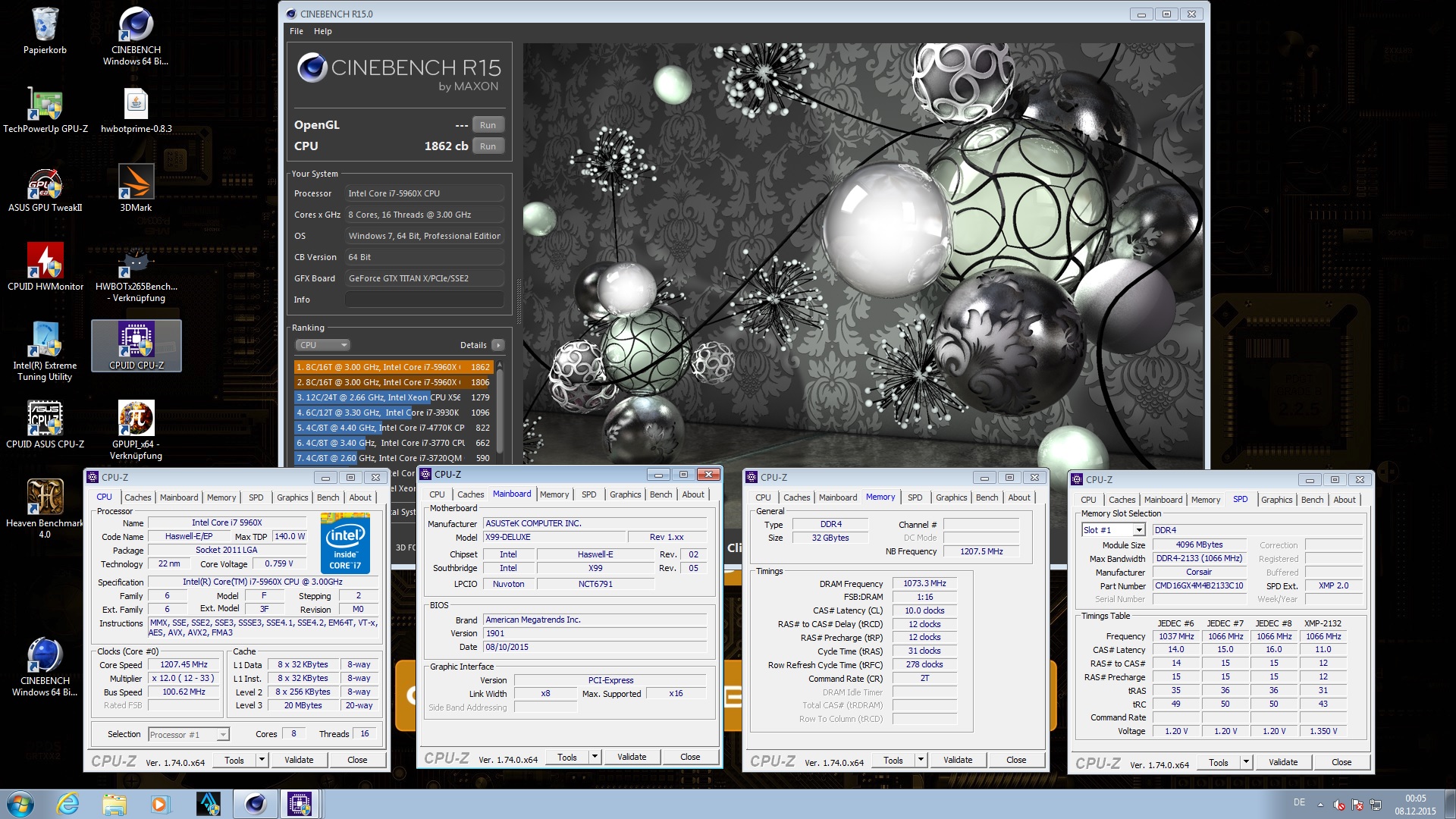Screen dimensions: 1456x819
Task: Open HWBOTx265Bench shortcut icon
Action: tap(136, 274)
